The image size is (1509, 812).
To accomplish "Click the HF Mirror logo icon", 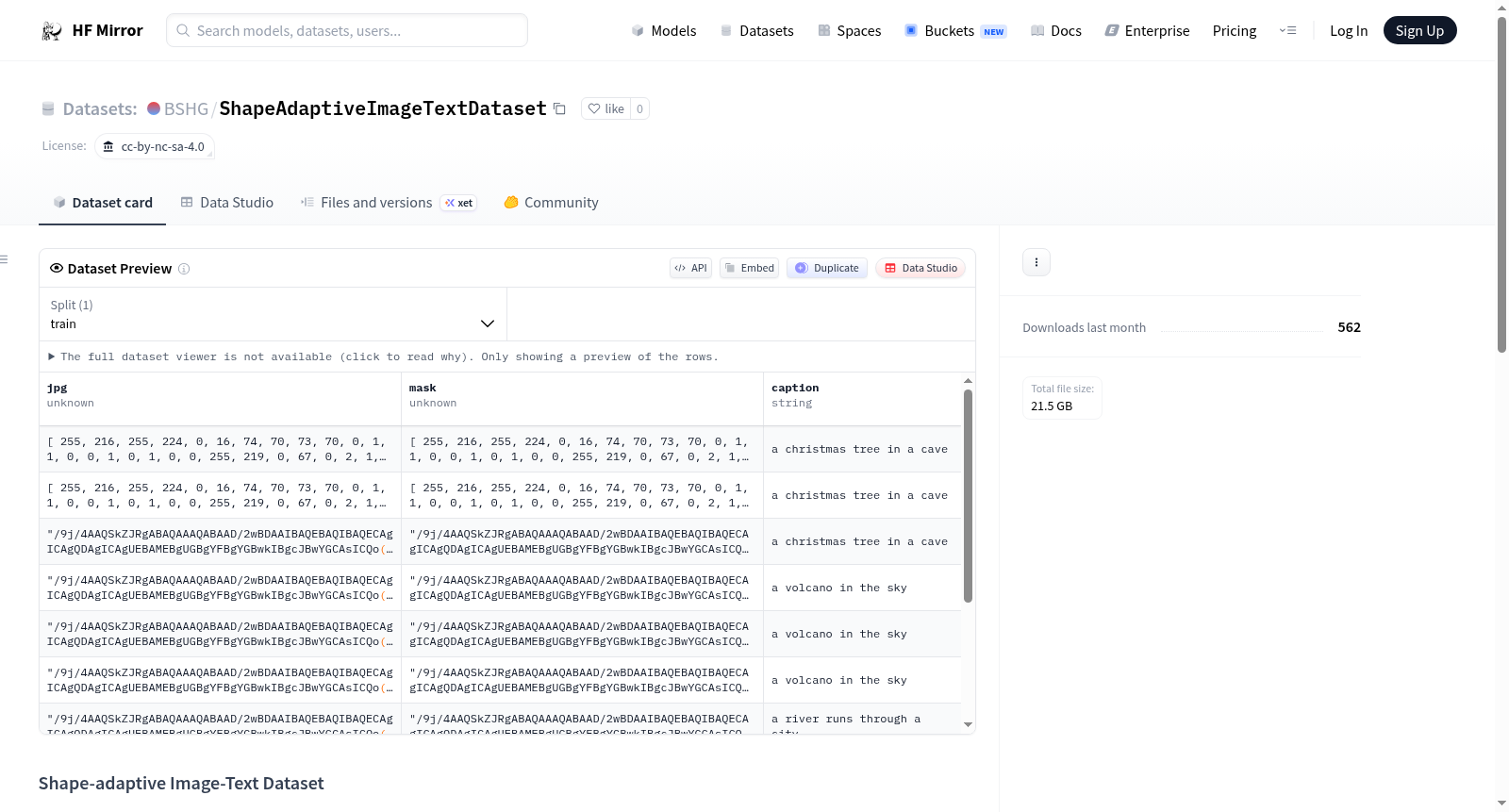I will pos(52,31).
